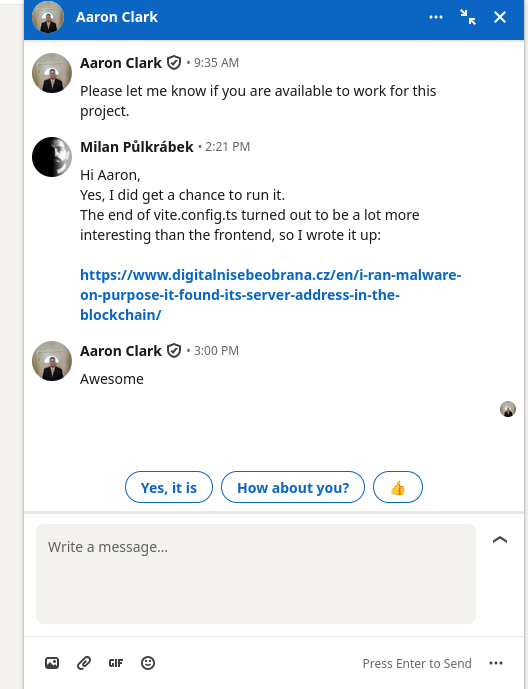Screen dimensions: 528x689
Task: Attach a file with the paperclip icon
Action: point(84,663)
